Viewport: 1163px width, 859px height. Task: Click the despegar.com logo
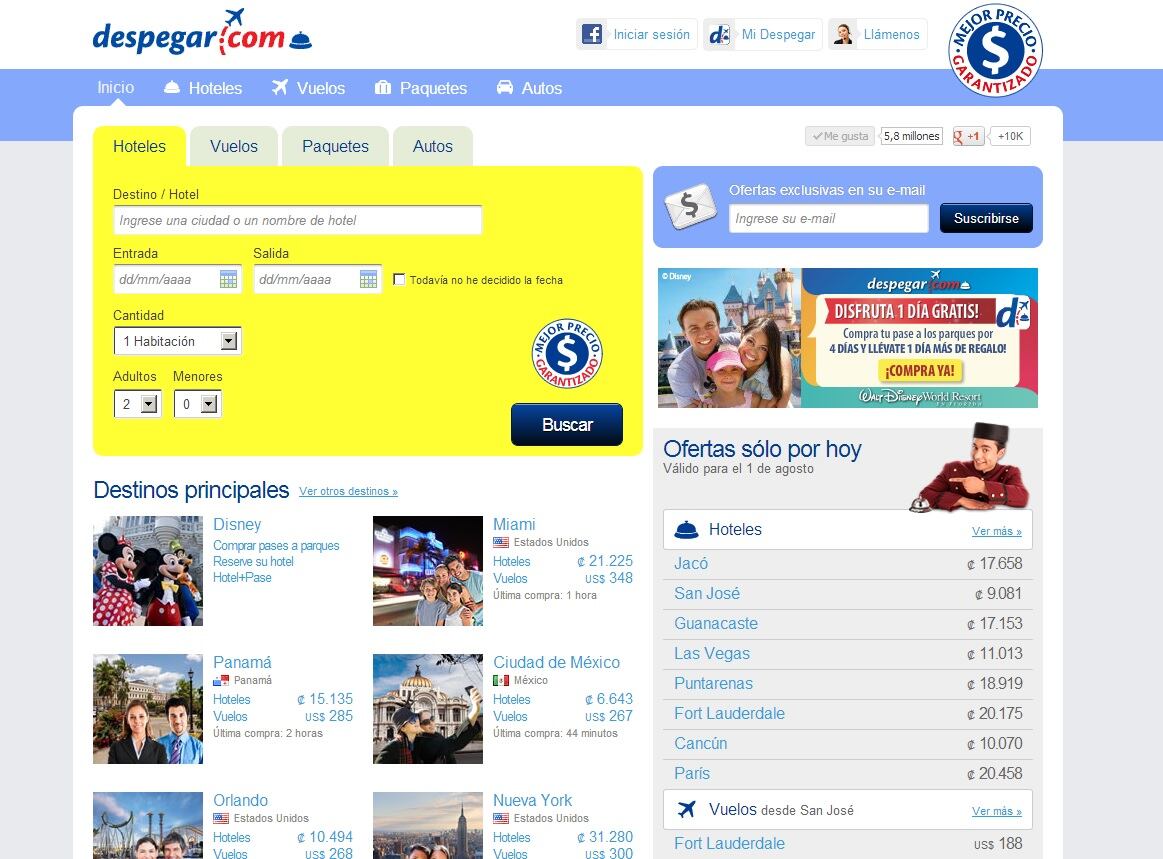click(202, 34)
